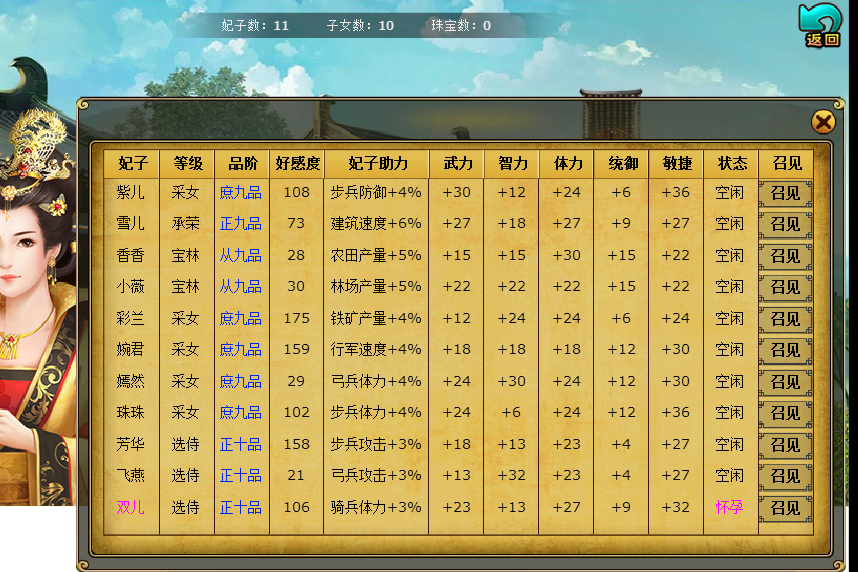Click the 敏捷 column header
Image resolution: width=858 pixels, height=572 pixels.
pyautogui.click(x=676, y=163)
